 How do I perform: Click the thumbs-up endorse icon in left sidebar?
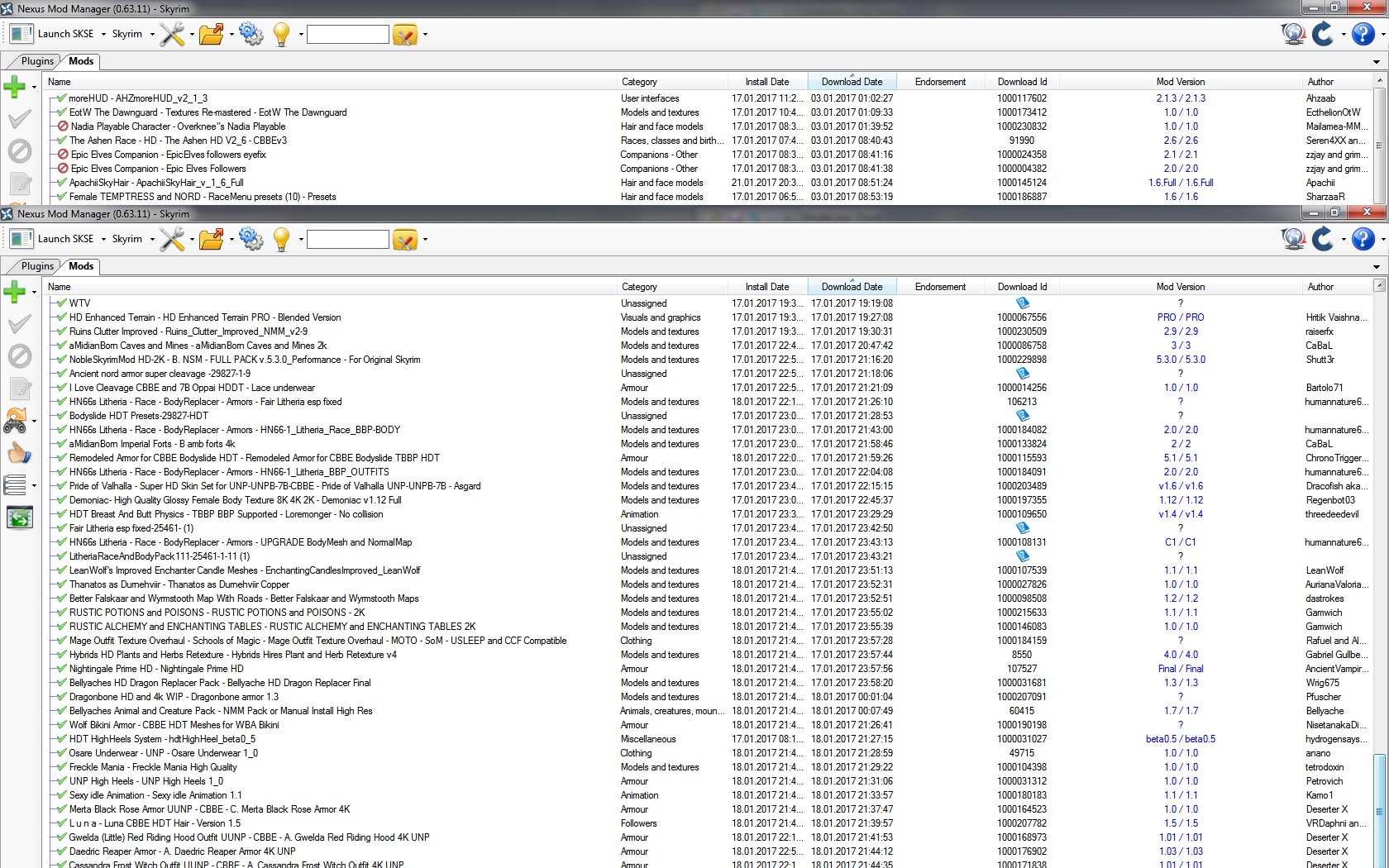18,453
